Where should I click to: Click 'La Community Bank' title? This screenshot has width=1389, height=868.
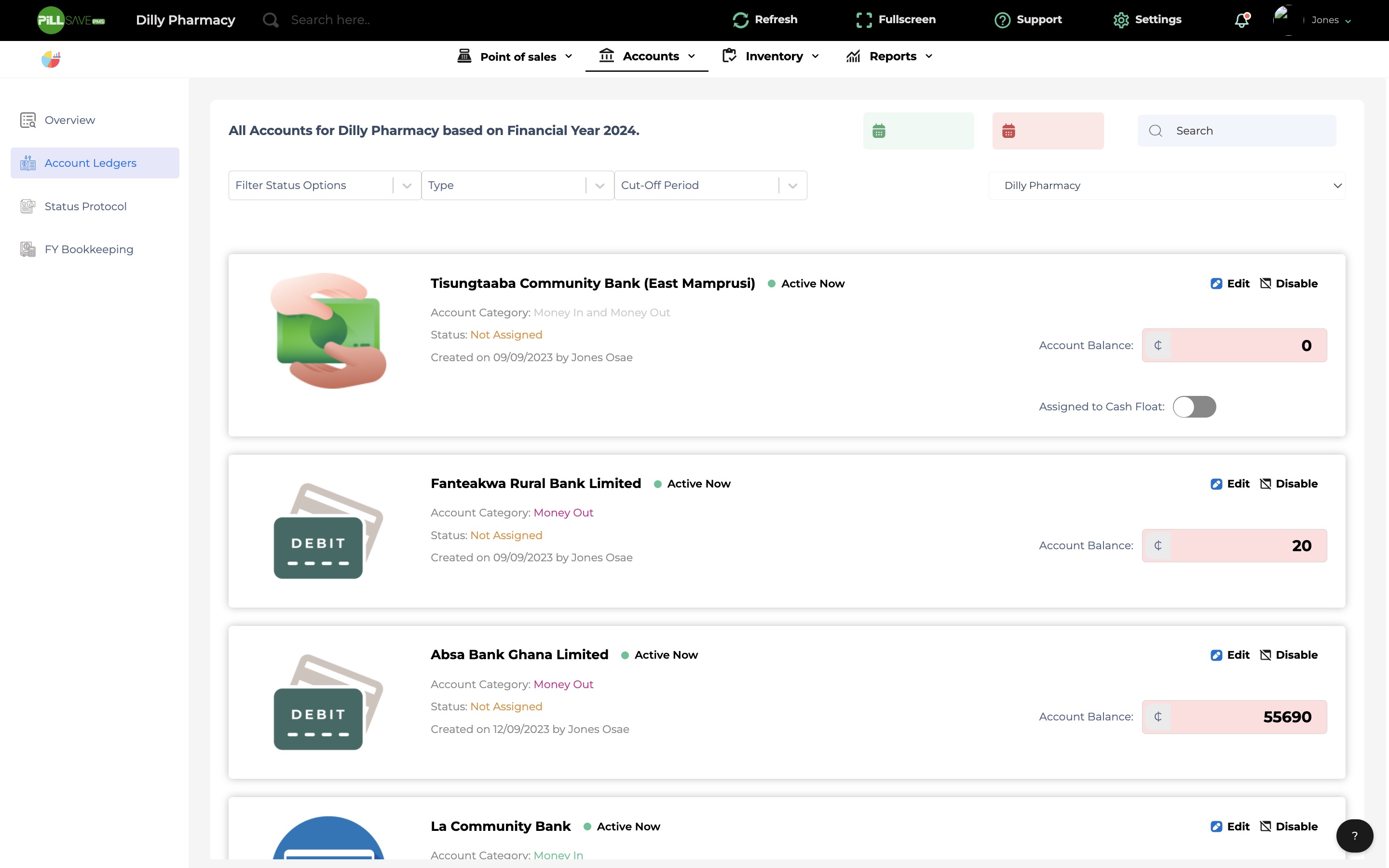coord(501,827)
